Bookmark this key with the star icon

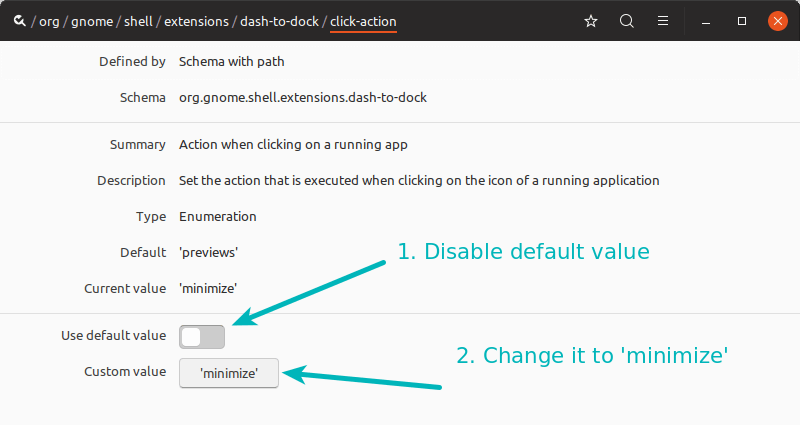coord(591,21)
